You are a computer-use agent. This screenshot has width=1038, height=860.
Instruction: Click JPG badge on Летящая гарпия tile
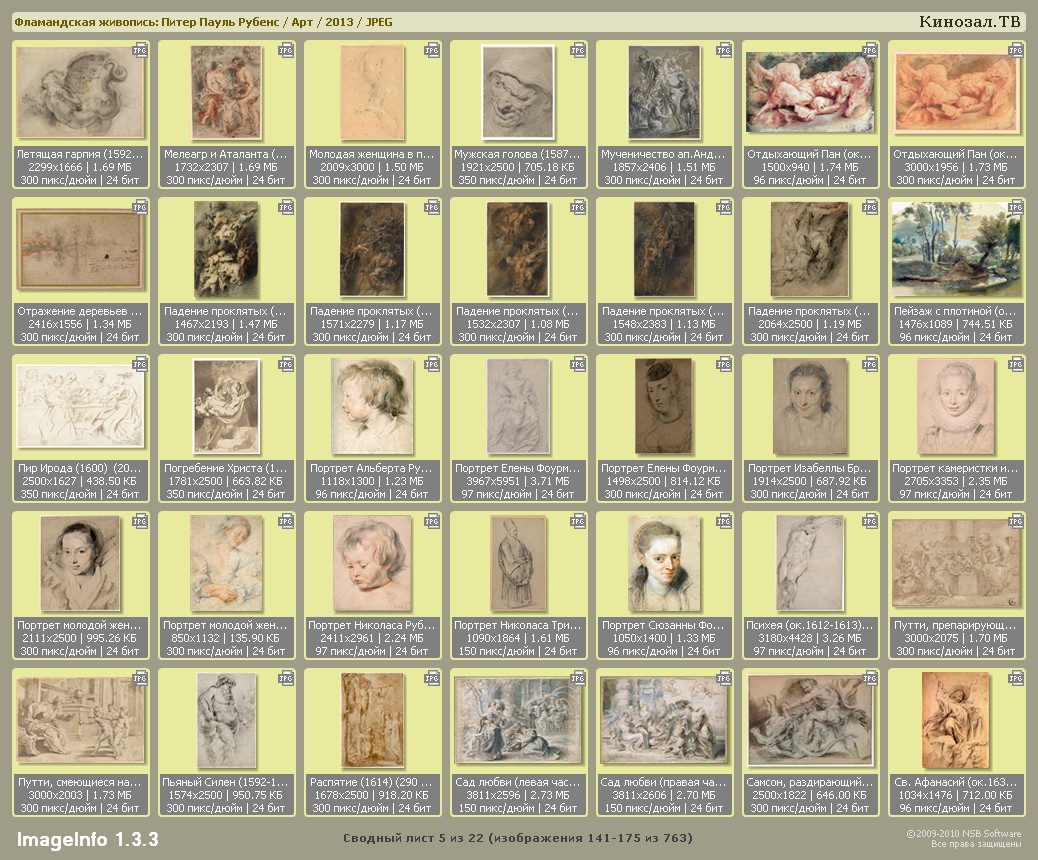(141, 49)
